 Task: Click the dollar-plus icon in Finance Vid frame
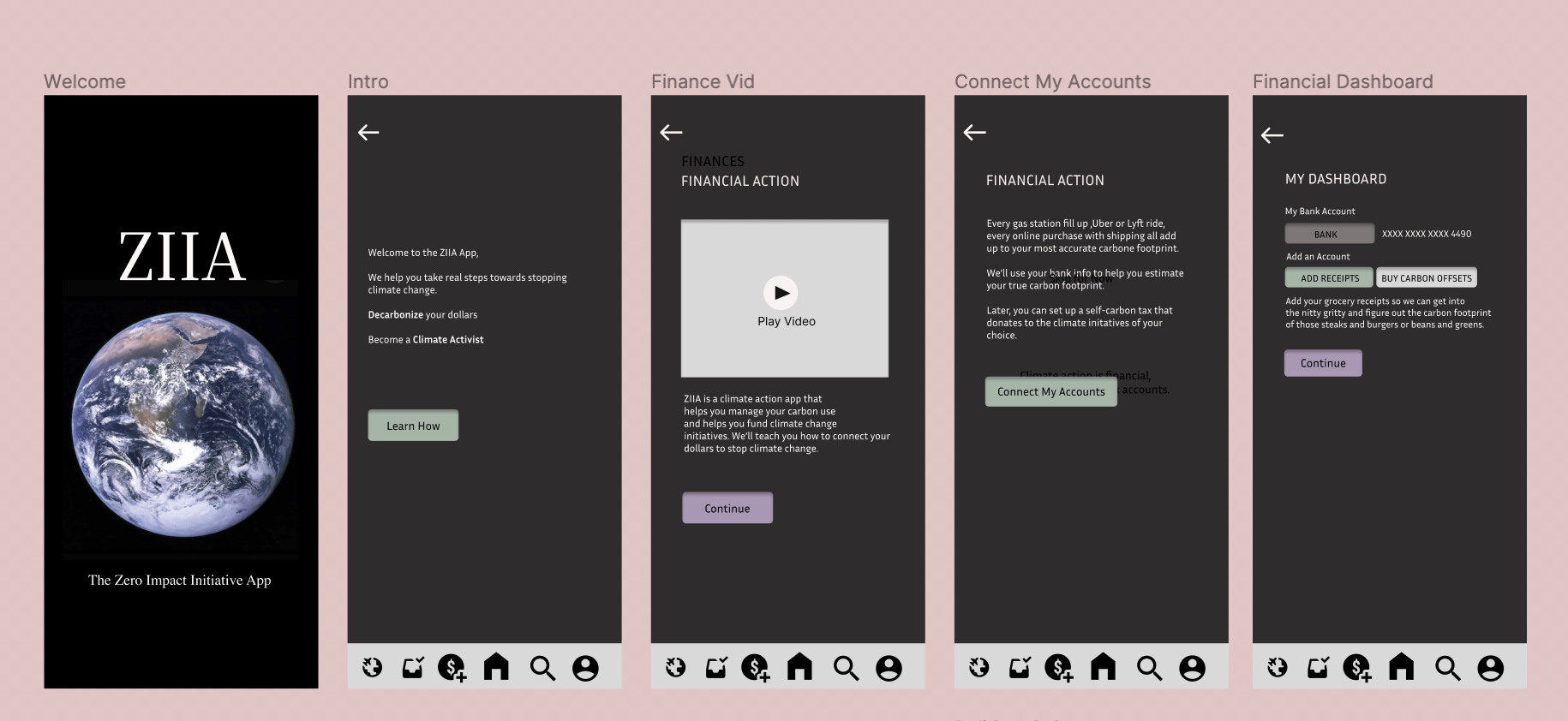click(x=756, y=668)
